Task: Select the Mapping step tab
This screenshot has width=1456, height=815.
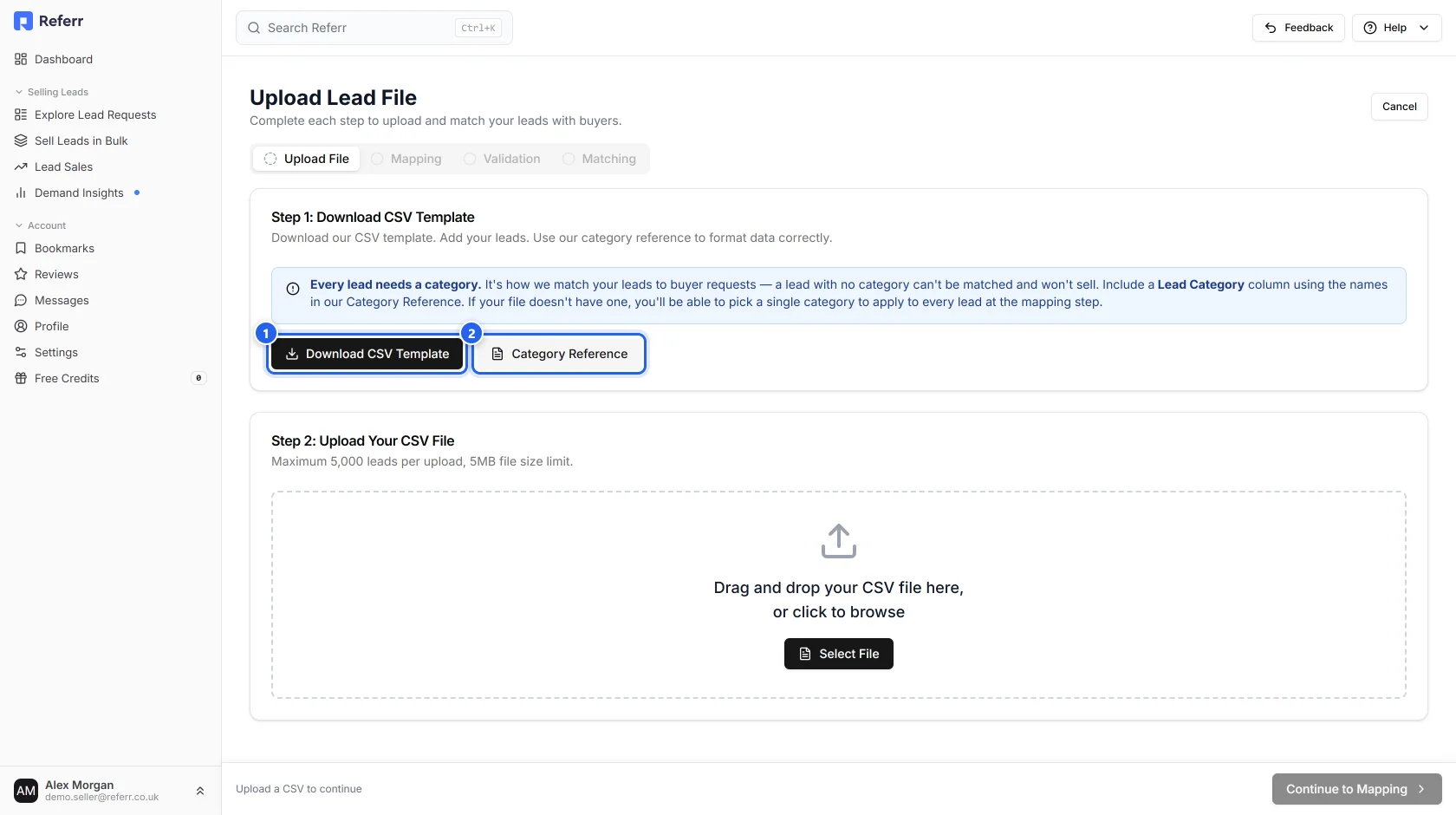Action: click(x=406, y=159)
